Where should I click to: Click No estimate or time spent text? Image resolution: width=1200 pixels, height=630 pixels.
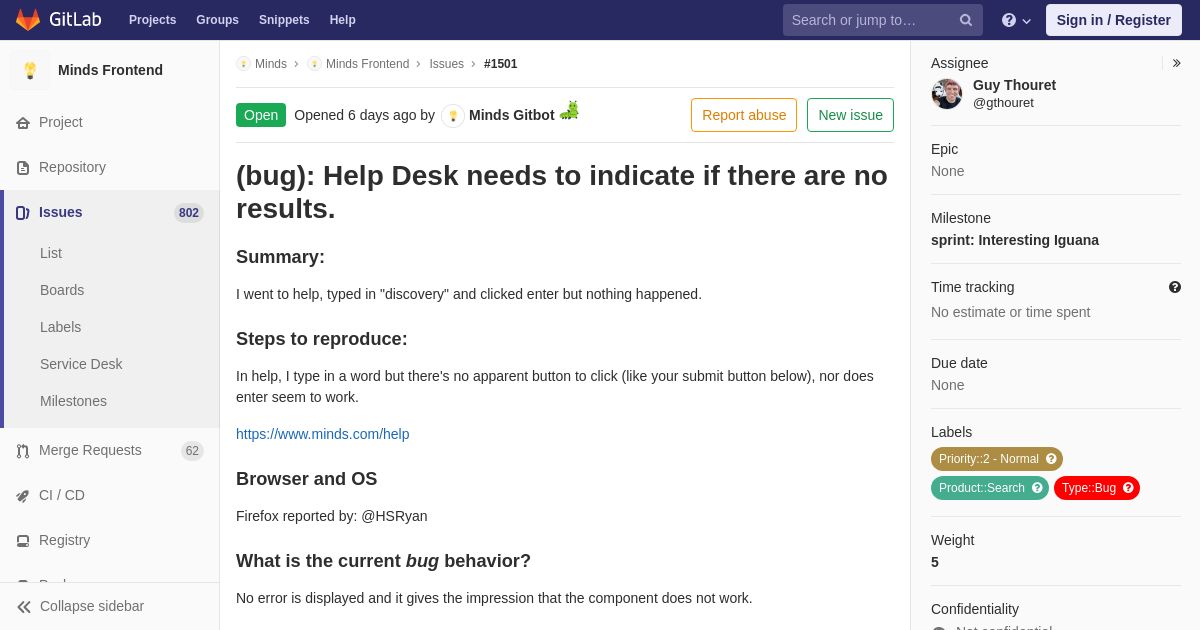coord(1010,312)
